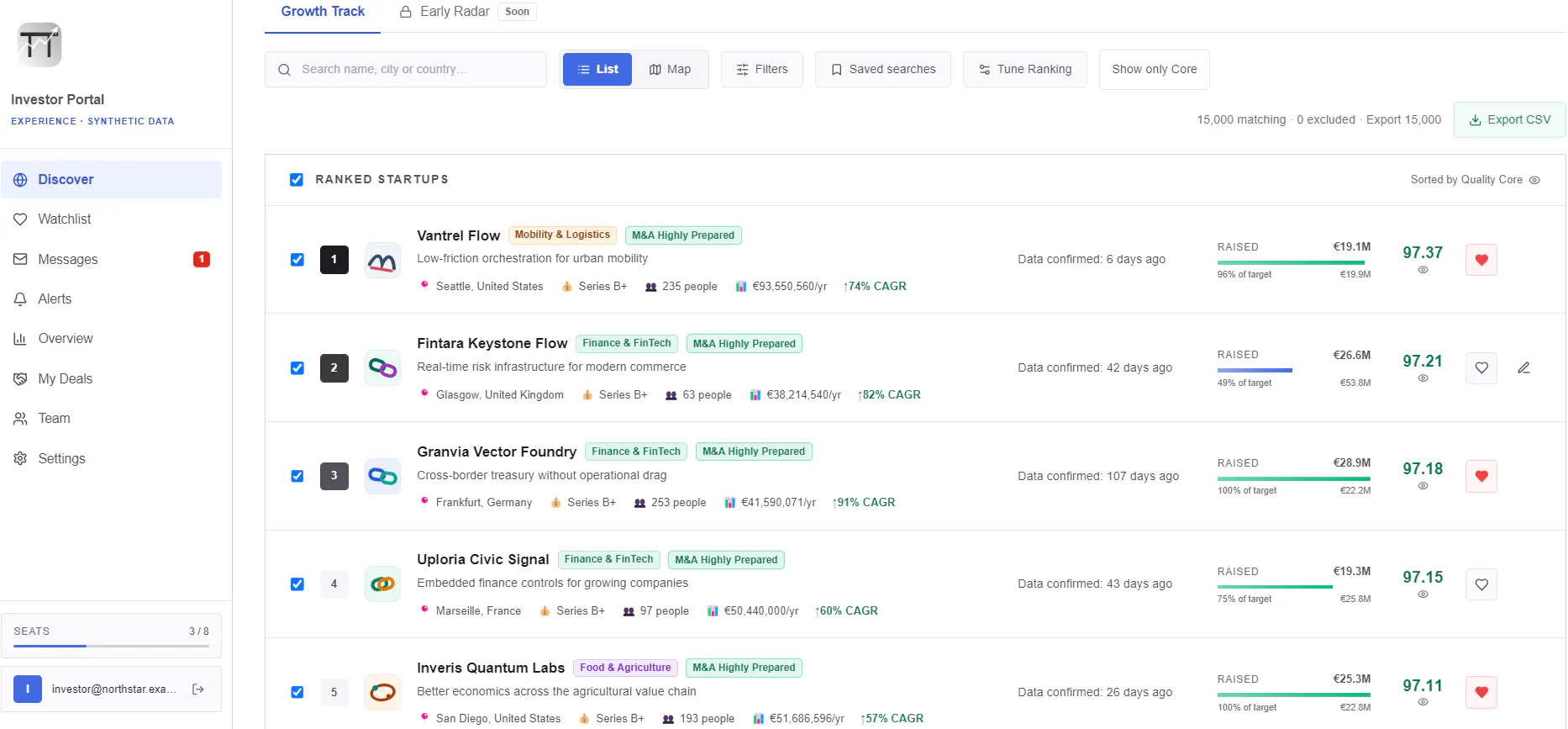Image resolution: width=1568 pixels, height=729 pixels.
Task: Toggle the Ranked Startups select-all checkbox
Action: point(297,179)
